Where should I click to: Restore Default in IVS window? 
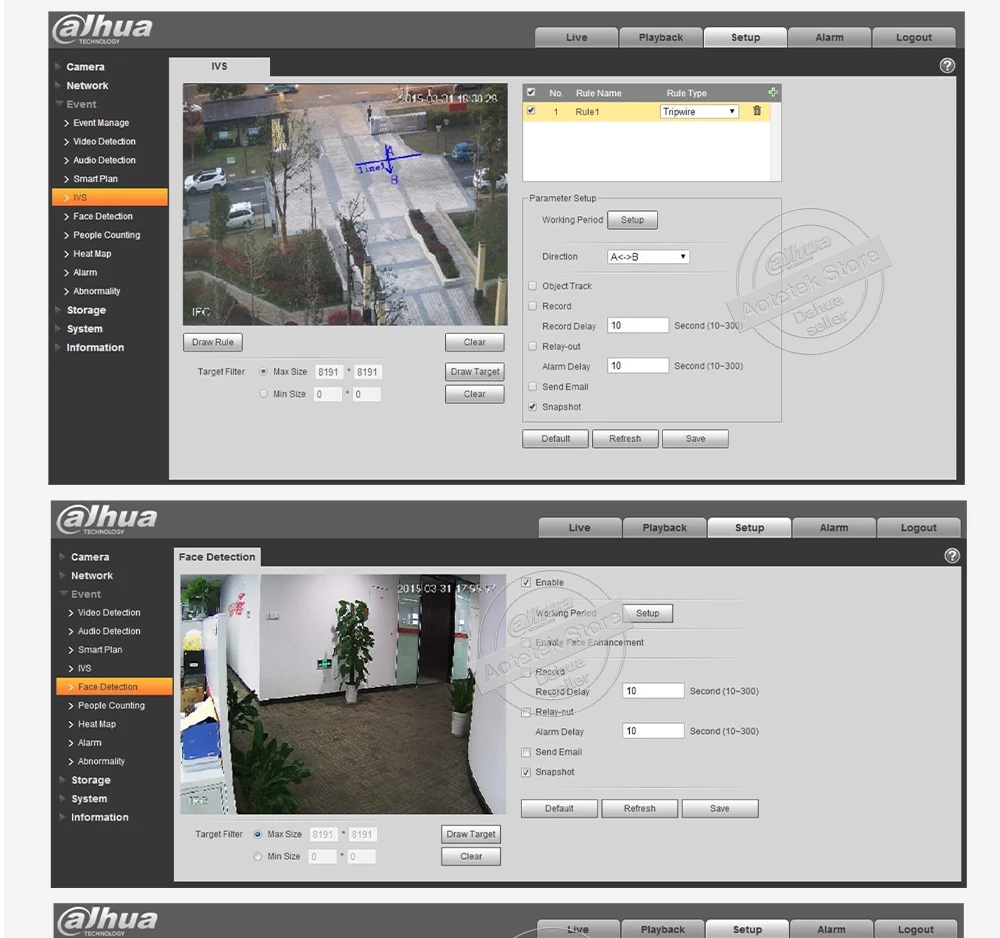555,439
